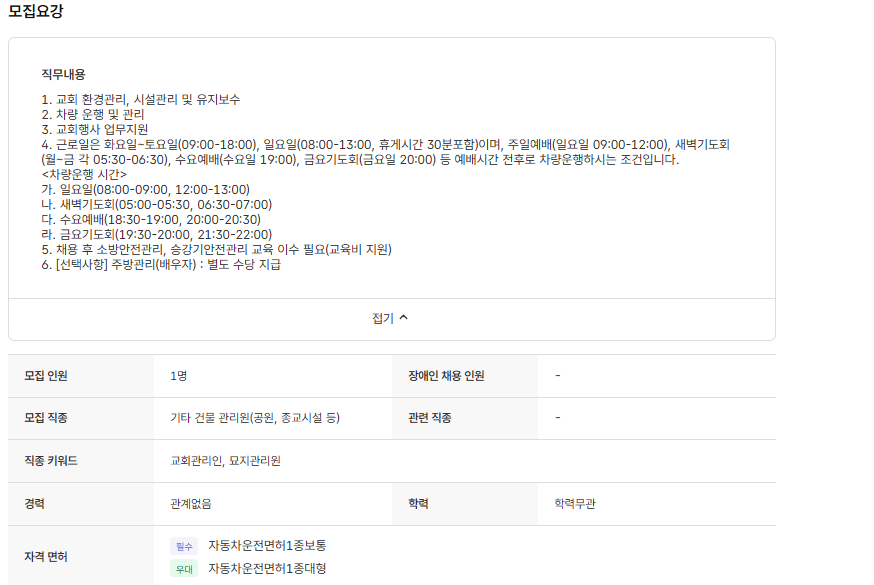The image size is (874, 585).
Task: Click the 학력무관 education value
Action: [575, 504]
